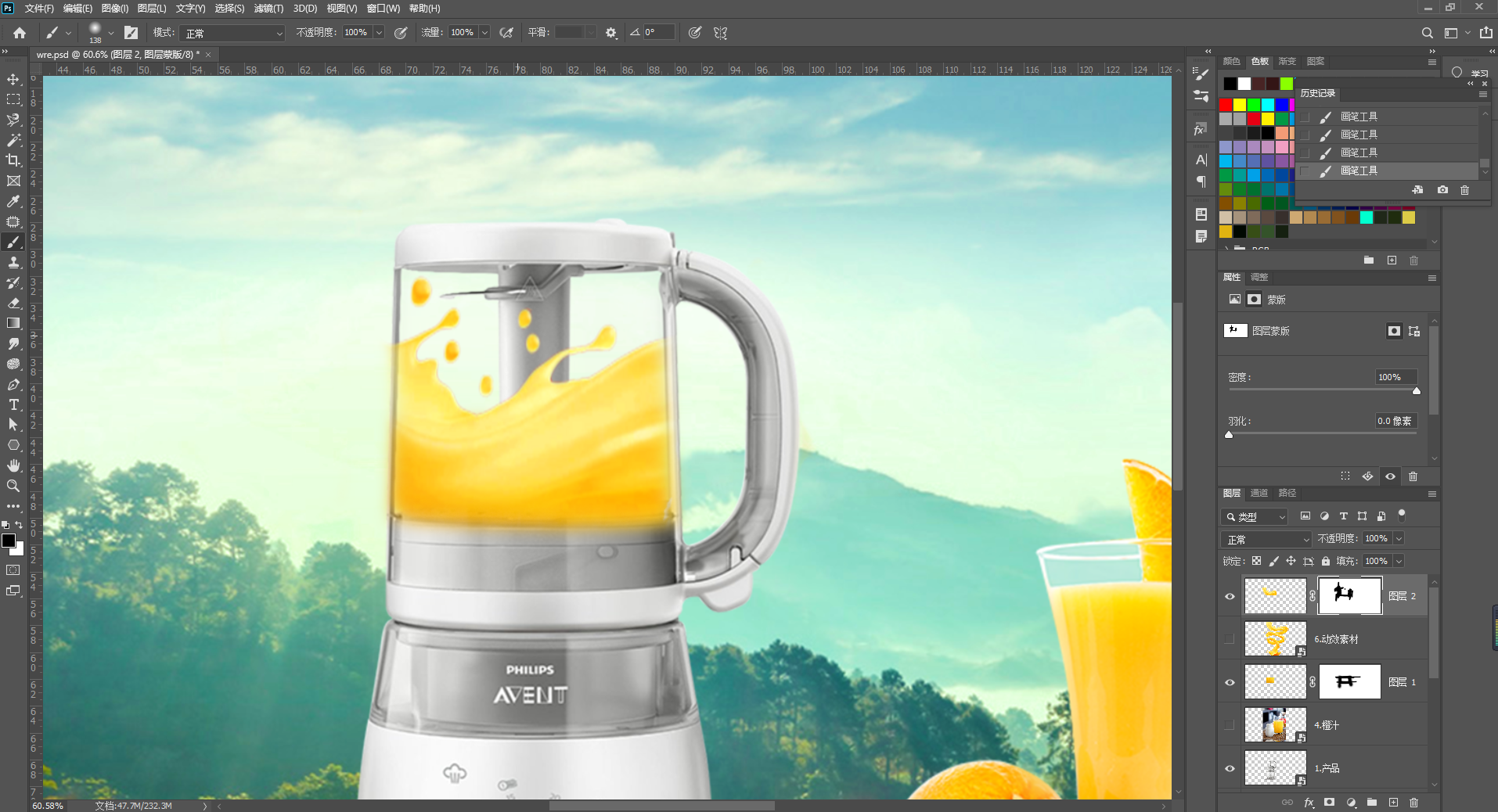Select the 图层 1 layer name
Screen dimensions: 1498x812
click(1402, 682)
